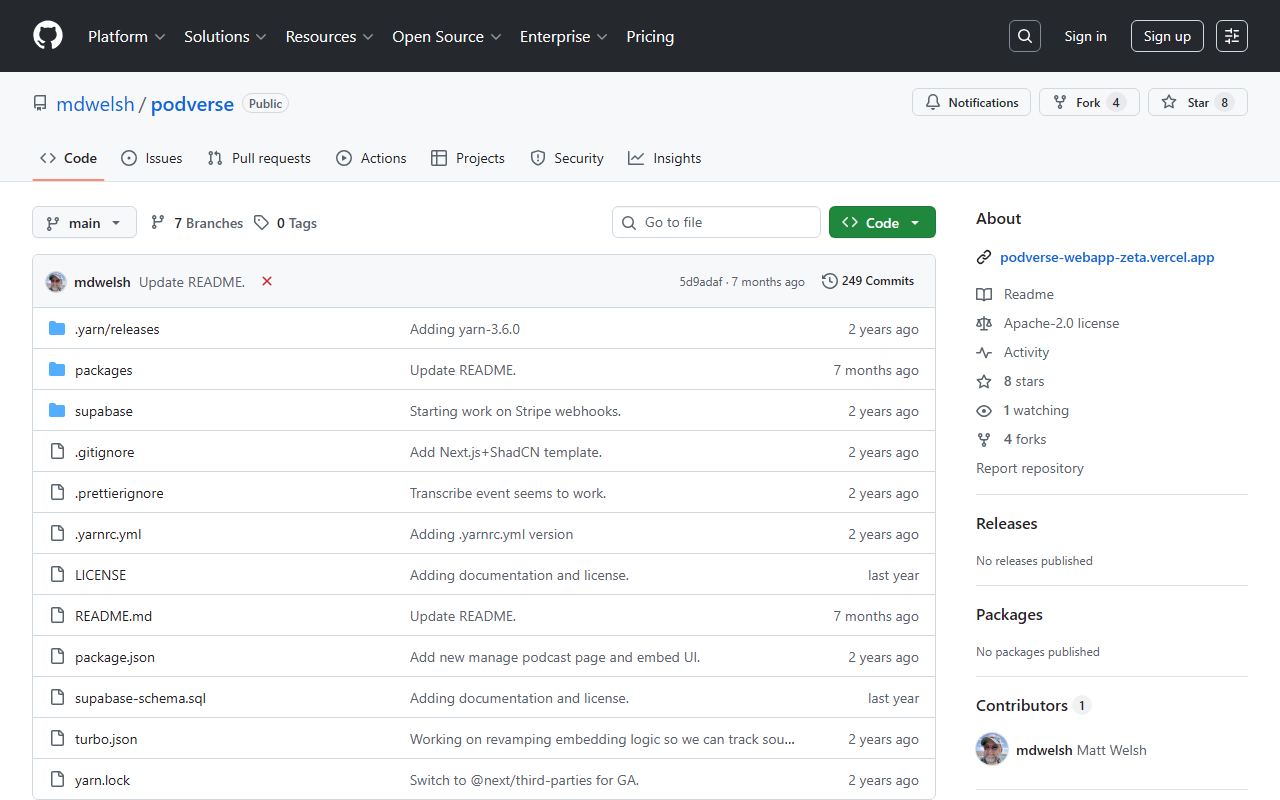The width and height of the screenshot is (1280, 800).
Task: Open commit hash 5d9aadf
Action: click(701, 282)
